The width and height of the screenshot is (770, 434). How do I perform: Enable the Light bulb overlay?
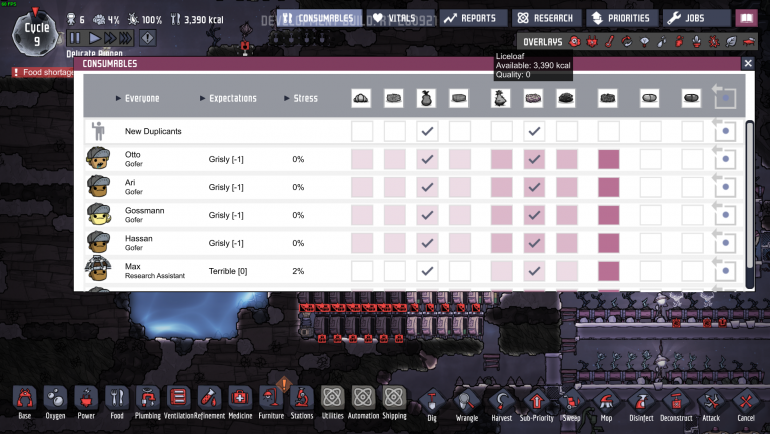pos(644,42)
